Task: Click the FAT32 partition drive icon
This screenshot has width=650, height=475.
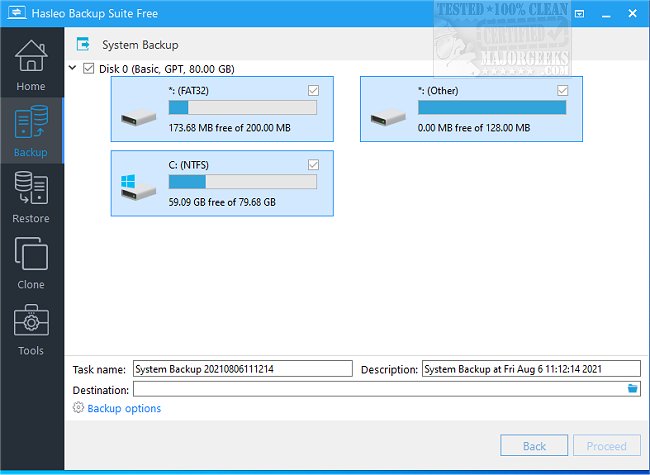Action: pos(138,118)
